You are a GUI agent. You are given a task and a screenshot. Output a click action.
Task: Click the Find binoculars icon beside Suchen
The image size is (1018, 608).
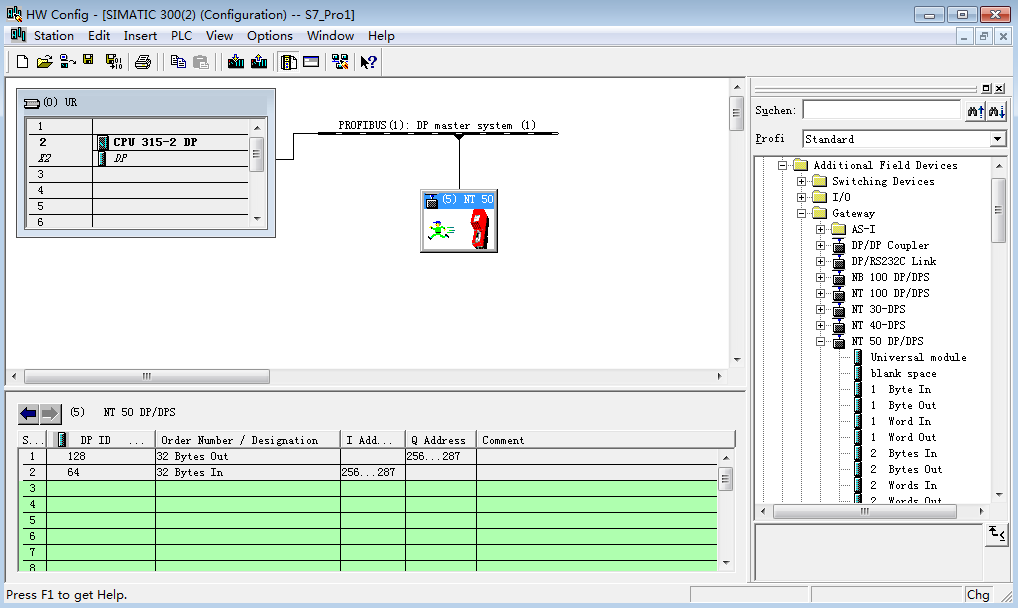(975, 110)
